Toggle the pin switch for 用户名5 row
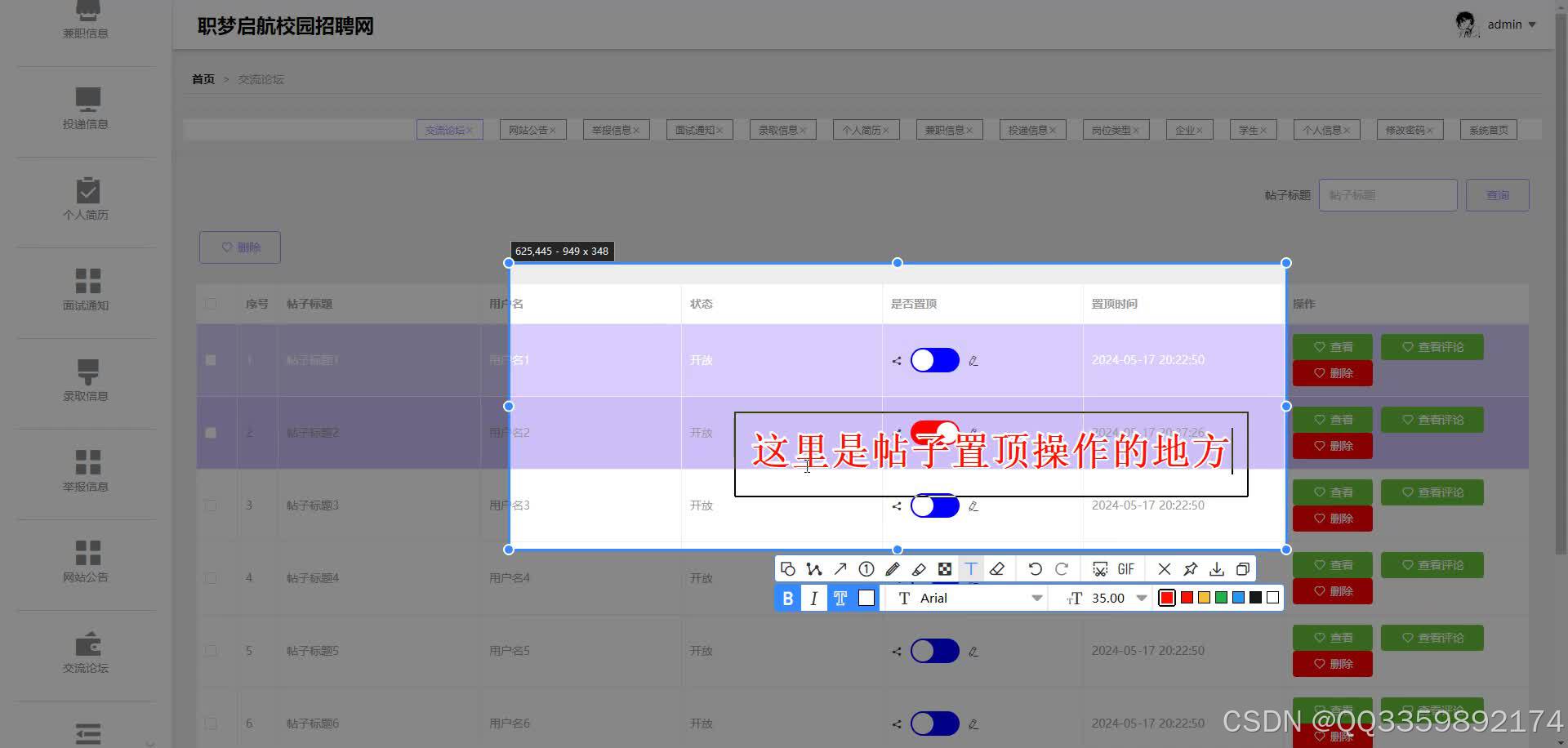Image resolution: width=1568 pixels, height=748 pixels. pyautogui.click(x=935, y=651)
